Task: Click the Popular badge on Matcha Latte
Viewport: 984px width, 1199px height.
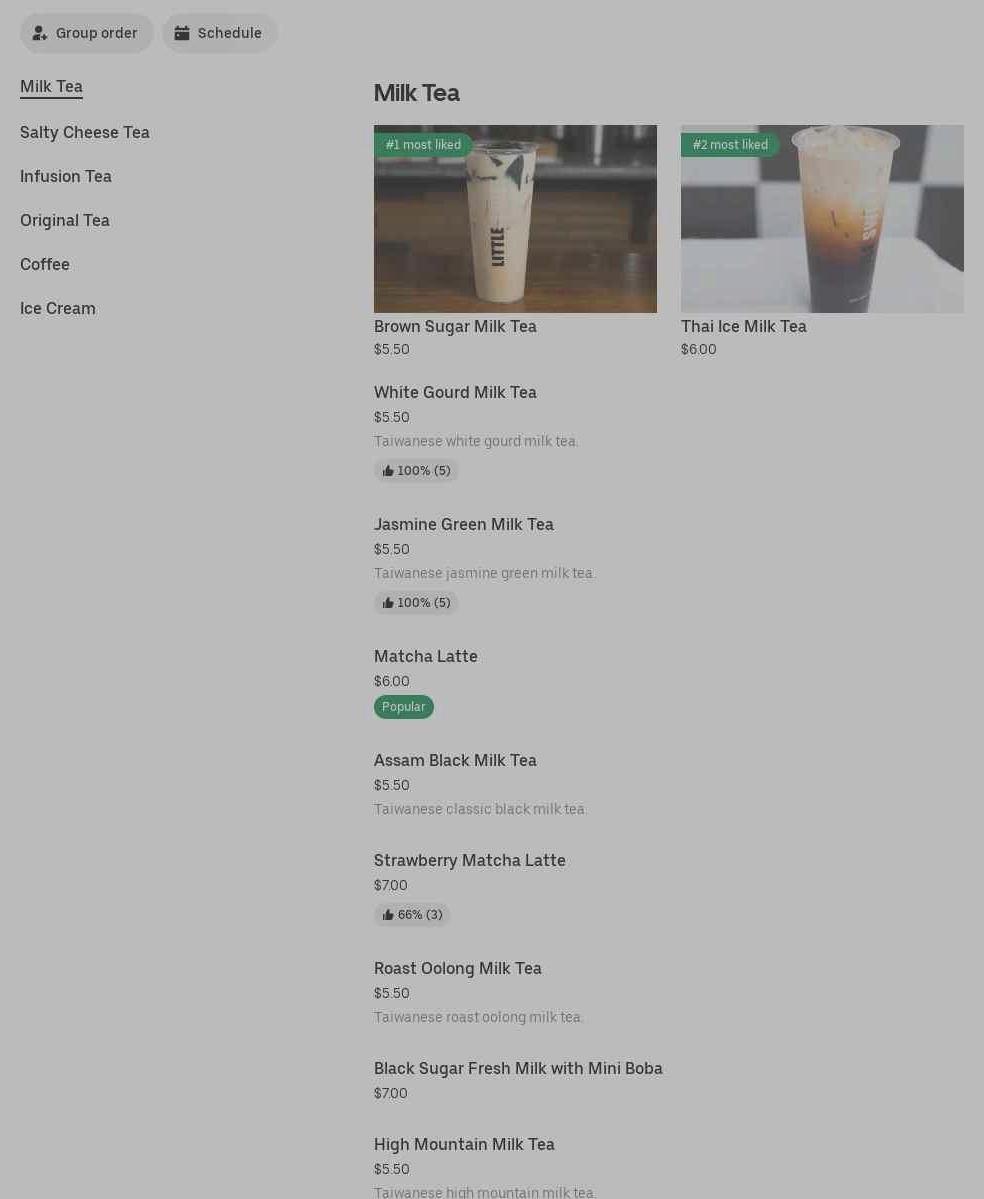Action: (404, 707)
